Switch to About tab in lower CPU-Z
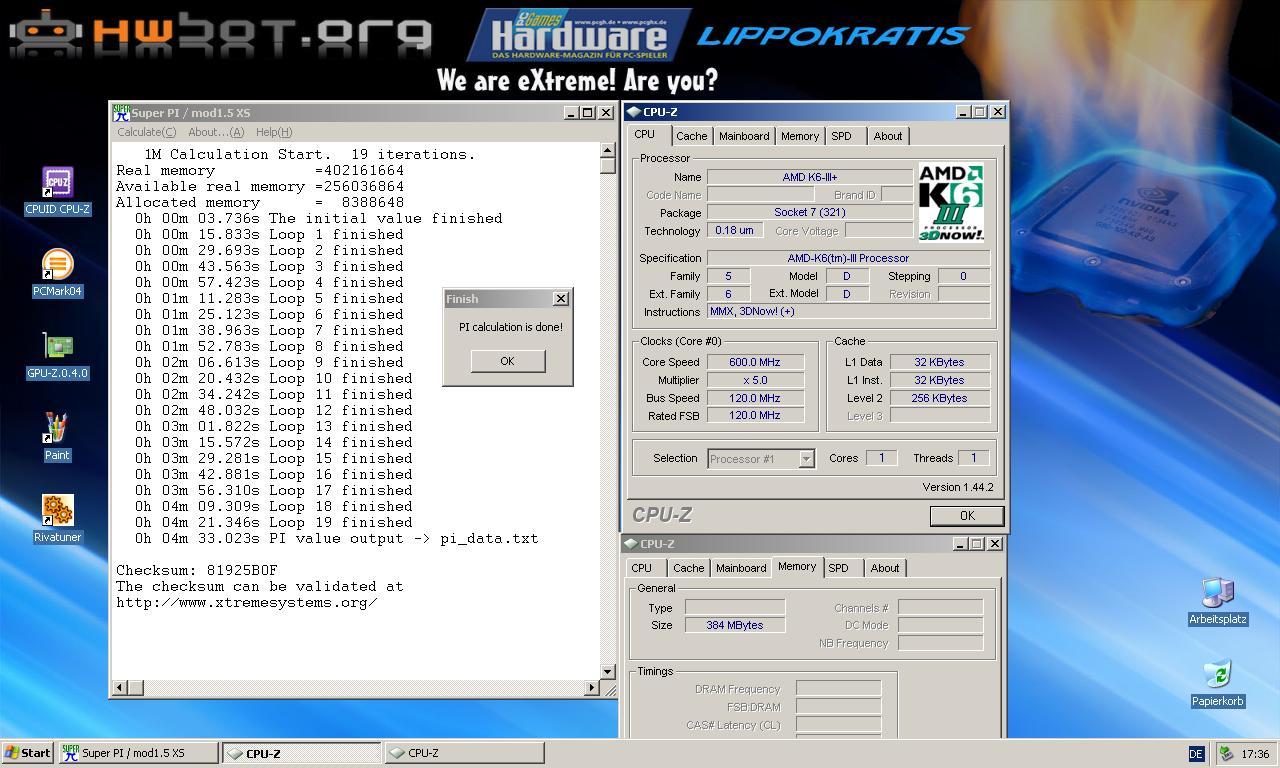Viewport: 1280px width, 768px height. point(884,568)
